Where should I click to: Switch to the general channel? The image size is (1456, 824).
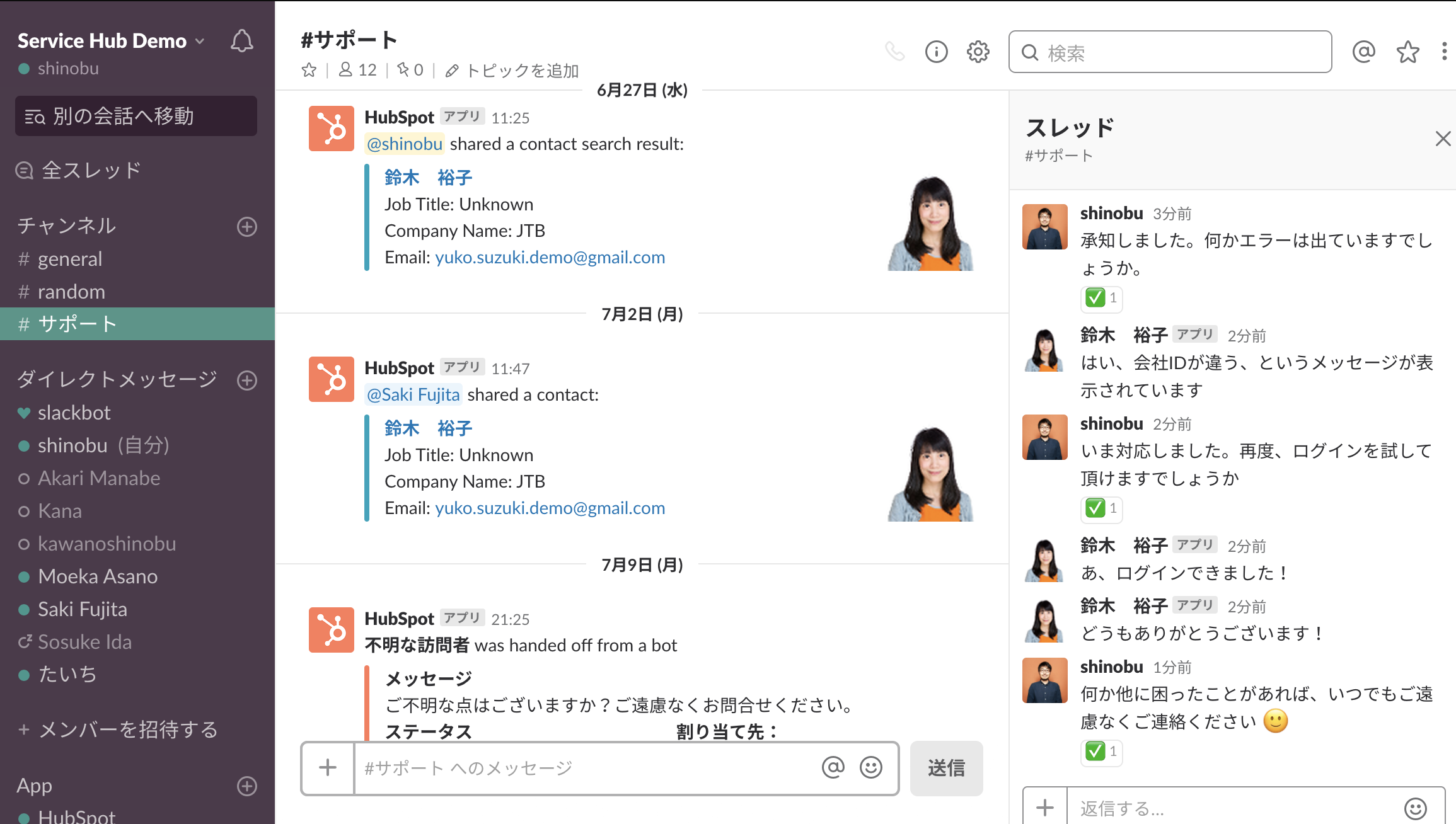69,259
